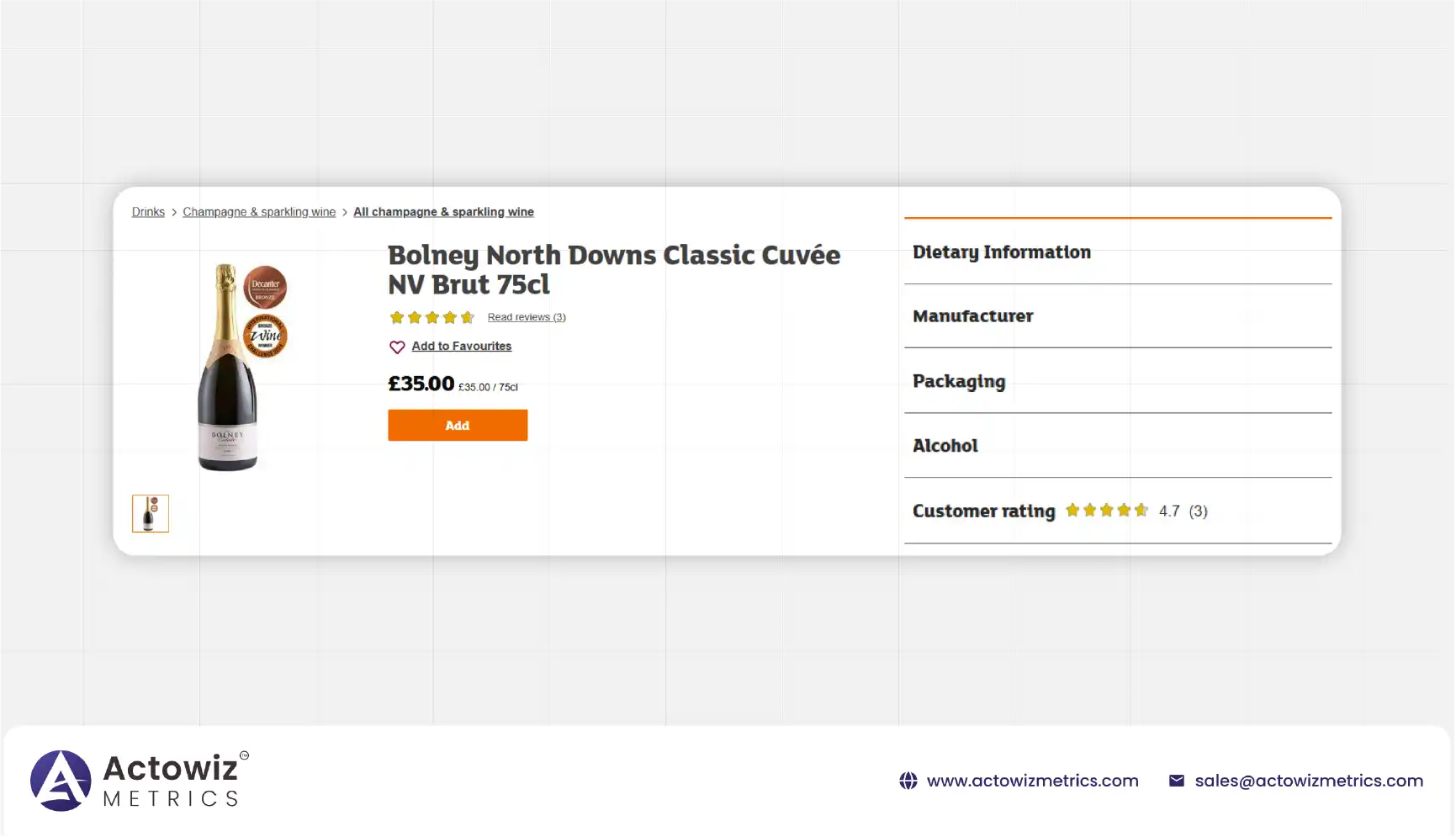Image resolution: width=1456 pixels, height=837 pixels.
Task: Click the email envelope icon
Action: pos(1177,781)
